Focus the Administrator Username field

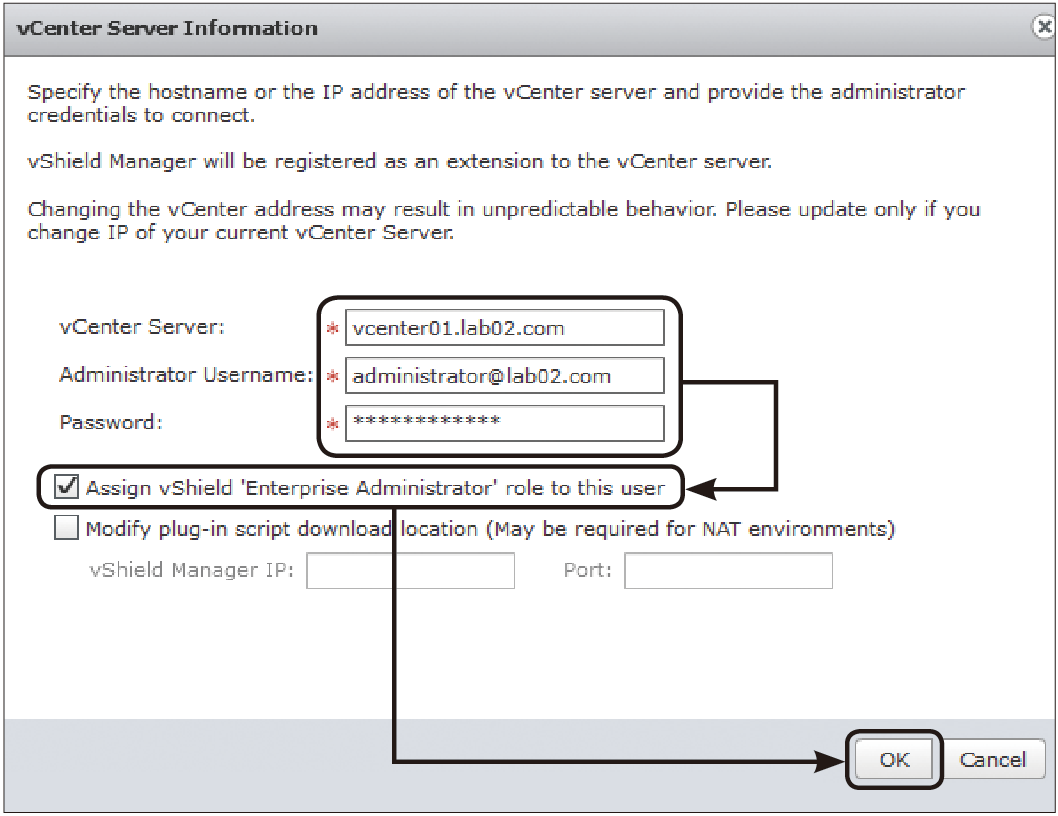tap(505, 375)
